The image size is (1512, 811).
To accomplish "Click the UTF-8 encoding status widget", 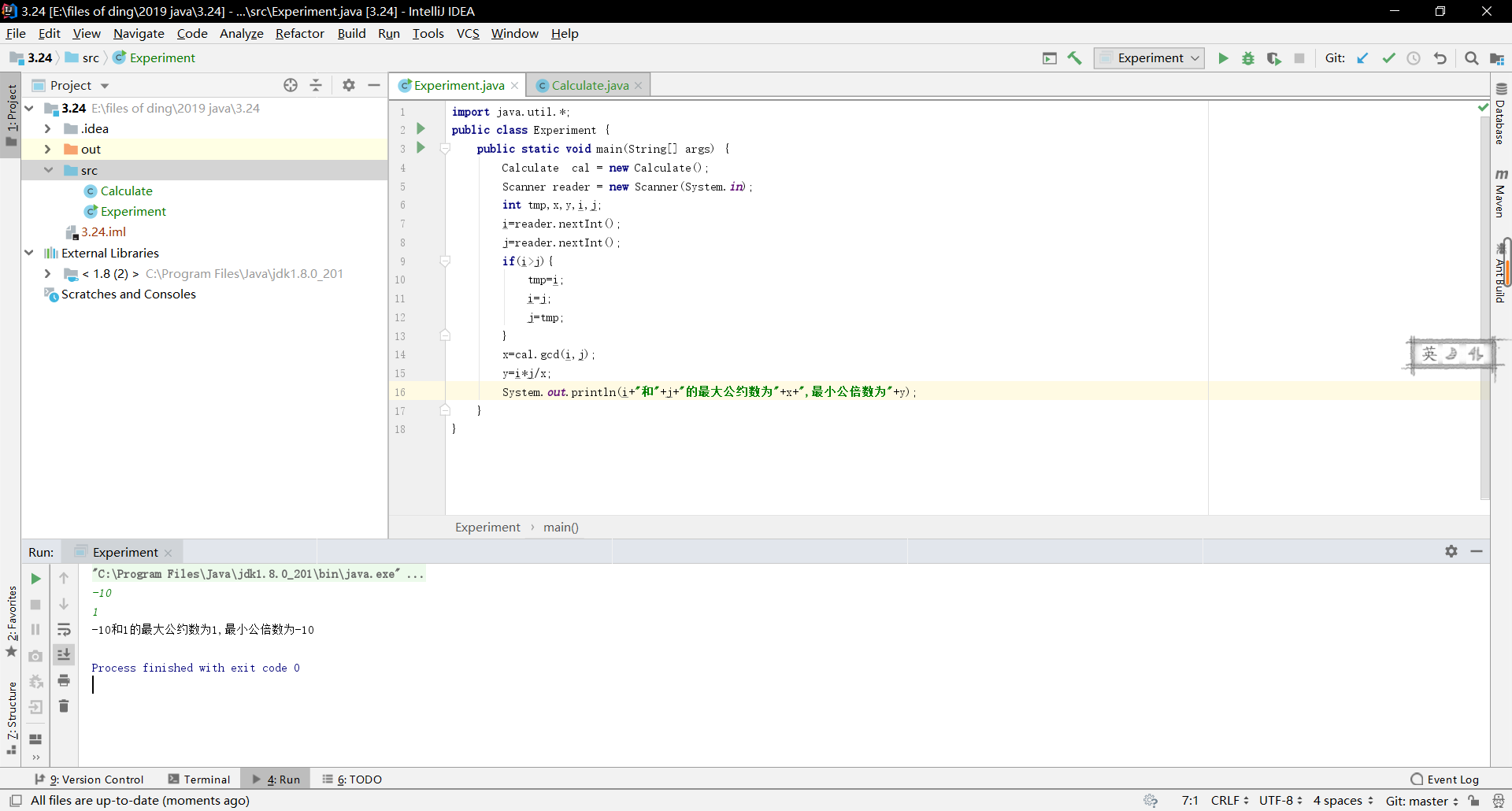I will pyautogui.click(x=1280, y=801).
